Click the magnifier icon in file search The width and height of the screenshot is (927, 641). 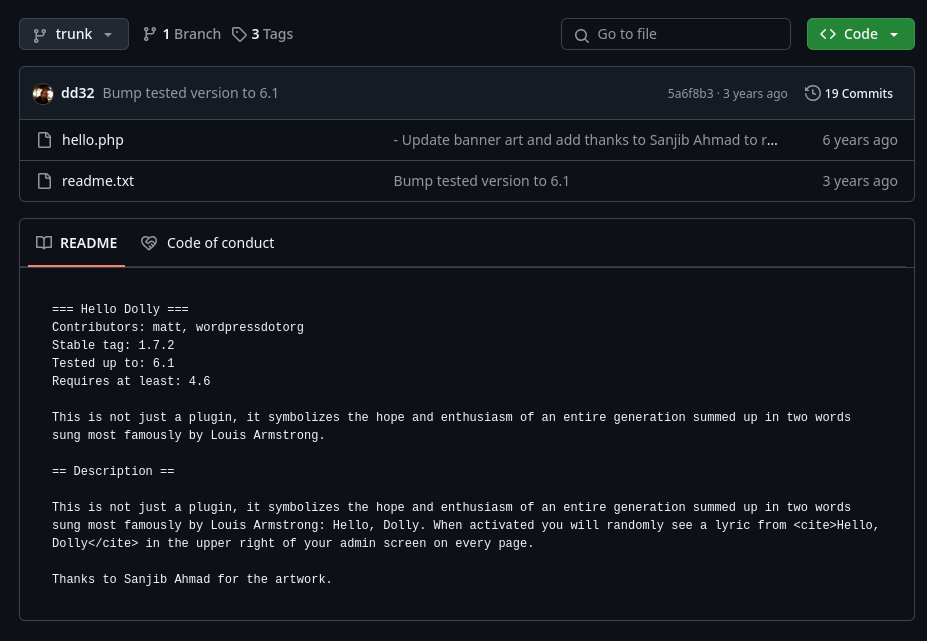[581, 35]
